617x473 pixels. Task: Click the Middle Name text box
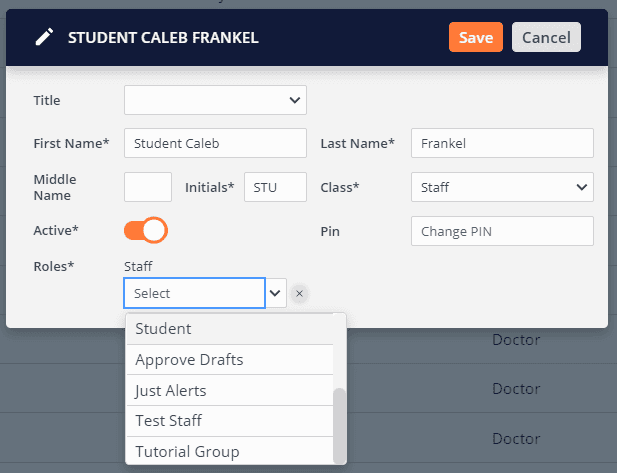(148, 187)
